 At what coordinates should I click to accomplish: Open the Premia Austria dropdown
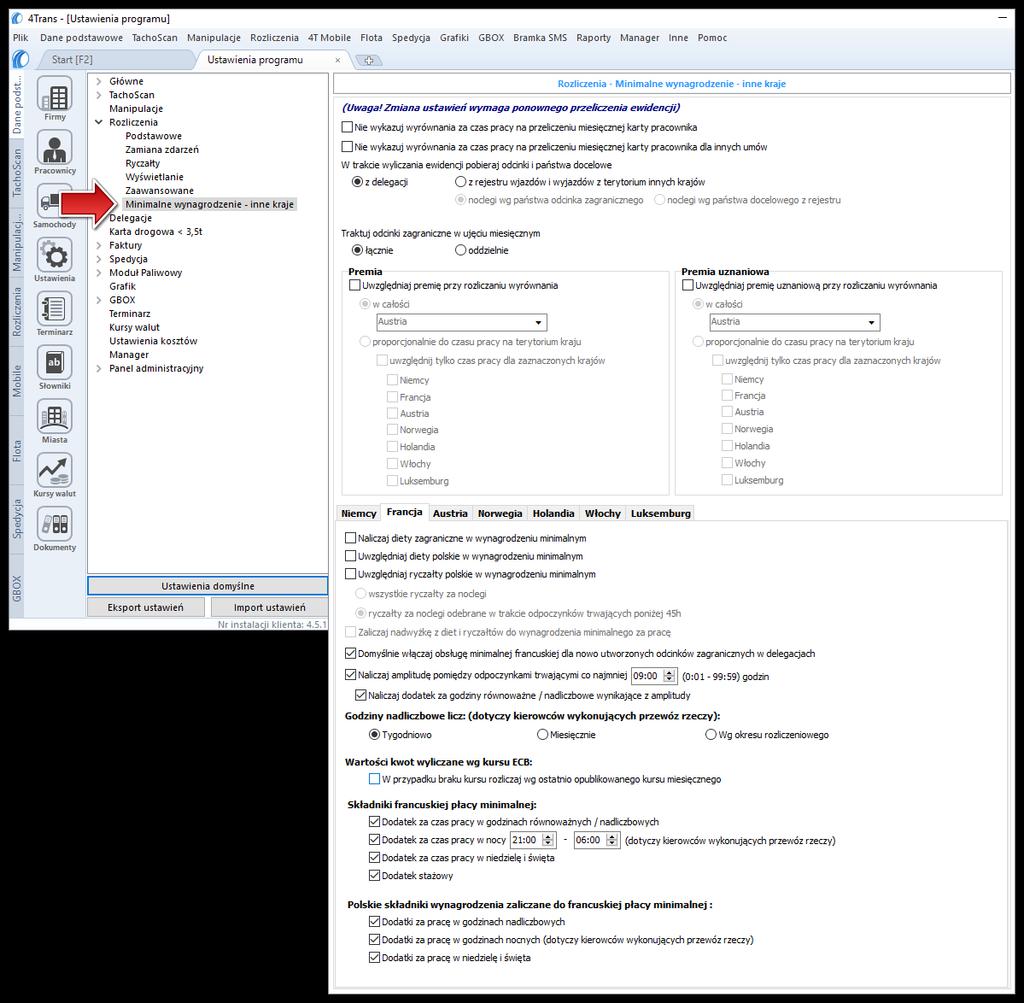click(x=462, y=322)
